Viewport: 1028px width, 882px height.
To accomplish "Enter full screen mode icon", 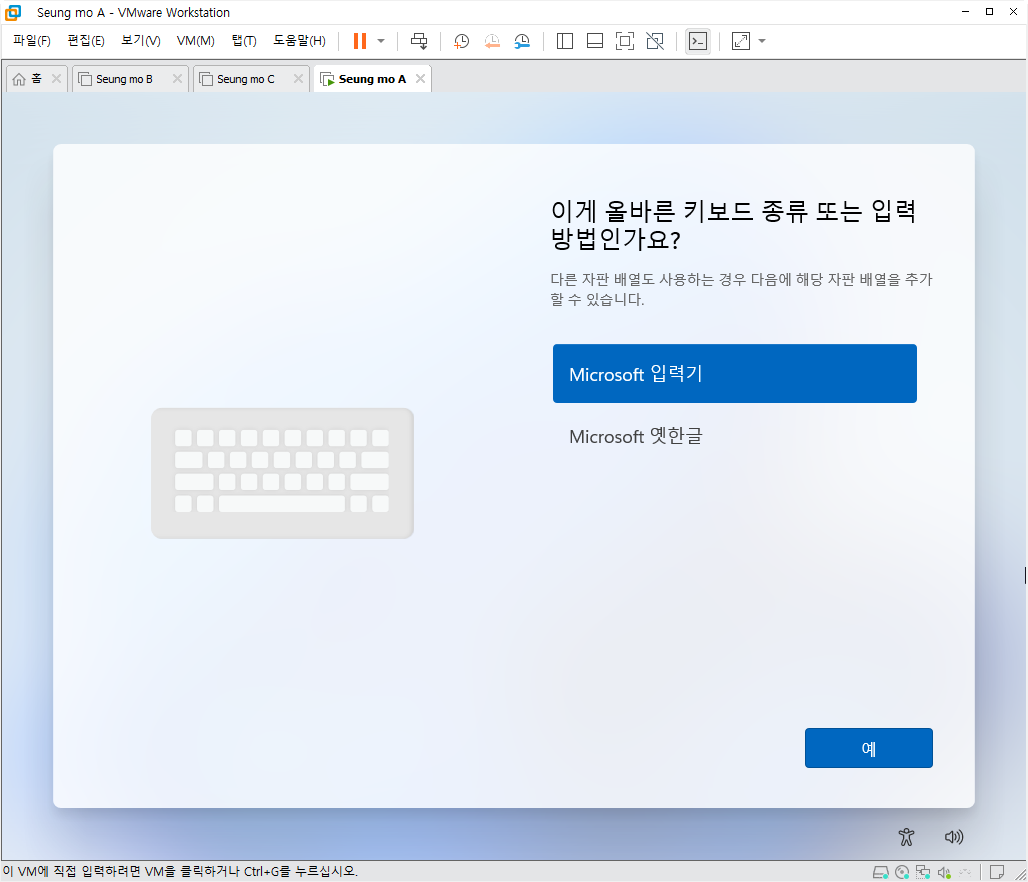I will click(625, 41).
